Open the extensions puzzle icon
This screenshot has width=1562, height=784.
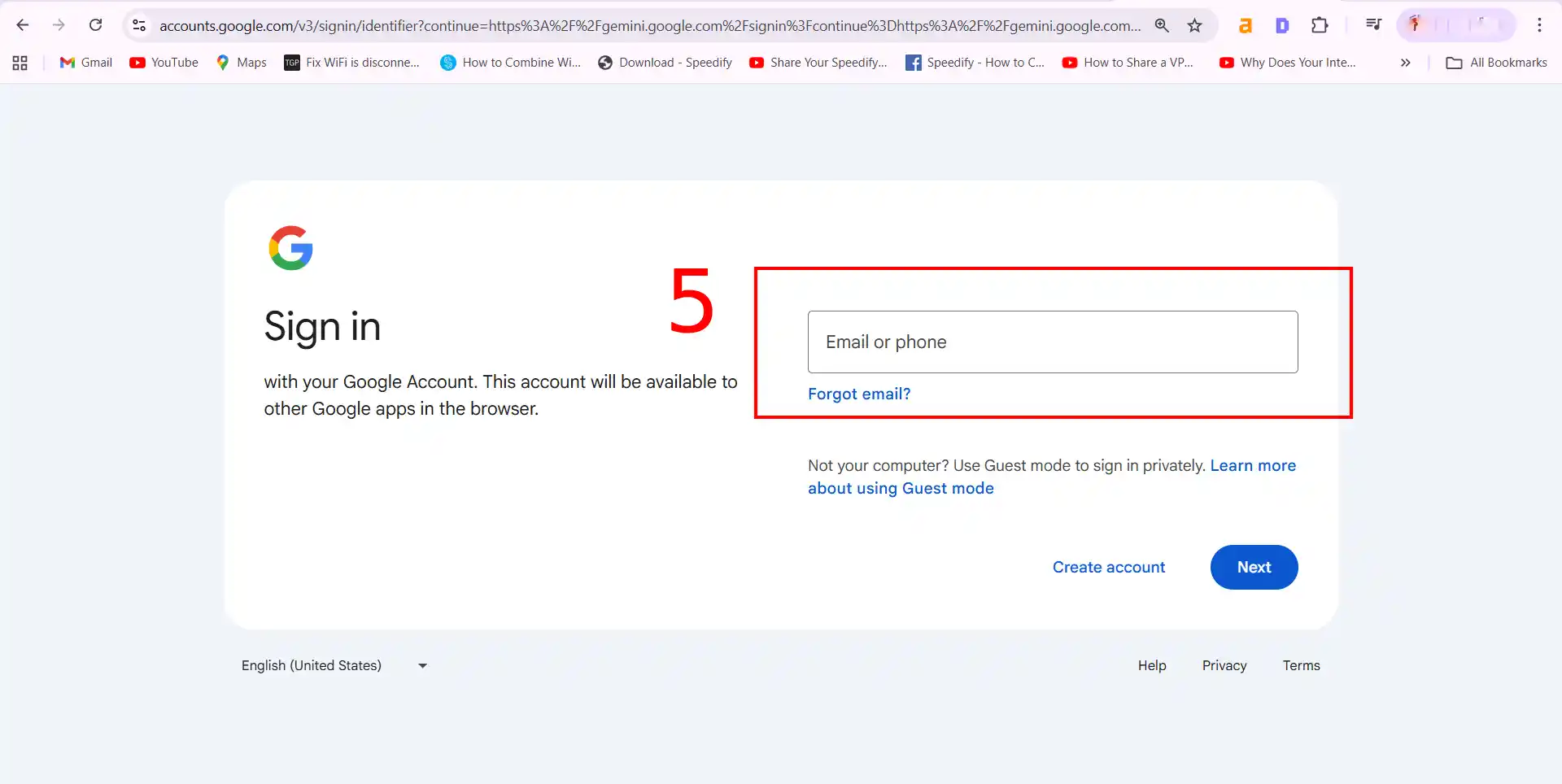1320,25
